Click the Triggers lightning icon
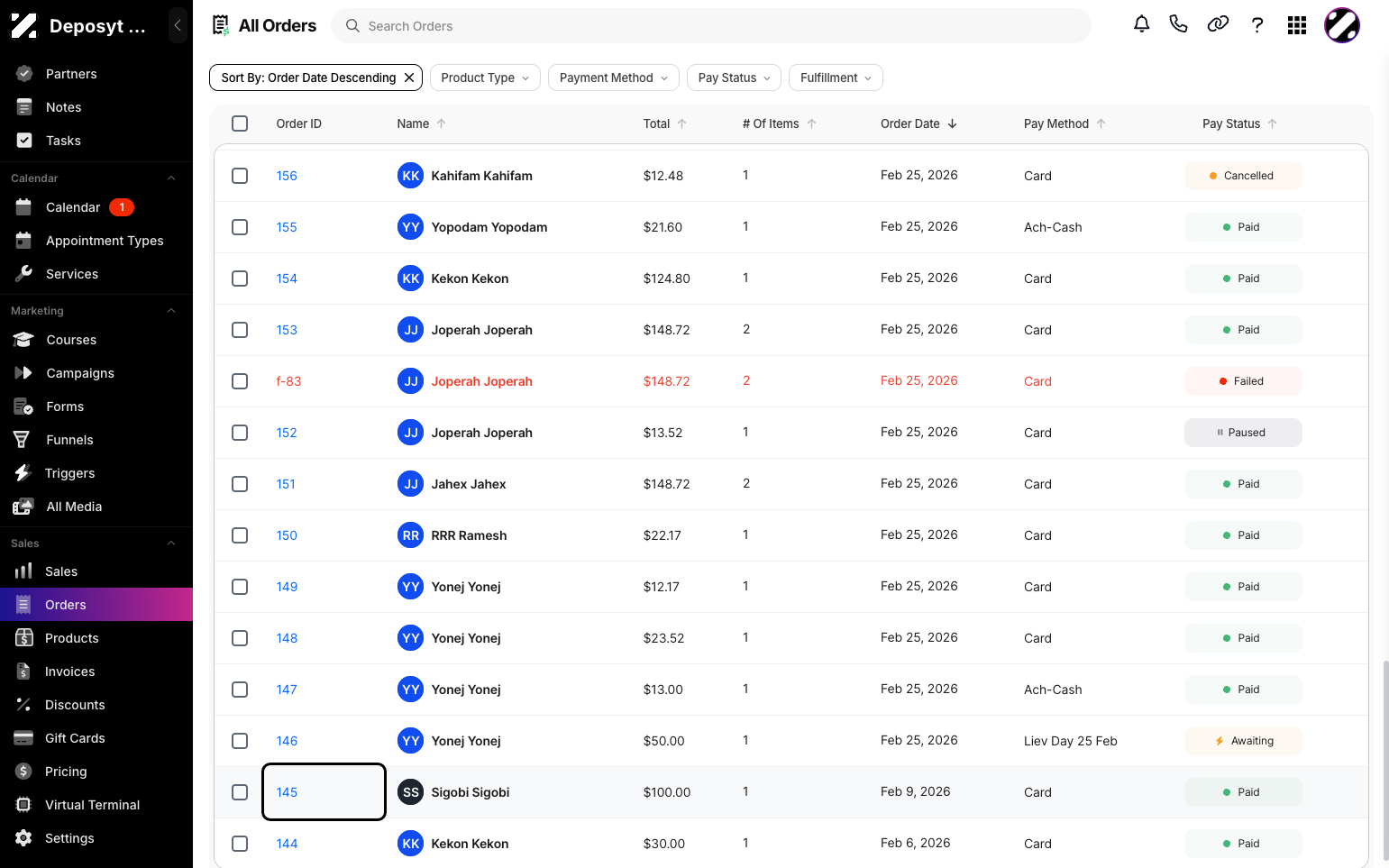The image size is (1389, 868). tap(23, 473)
